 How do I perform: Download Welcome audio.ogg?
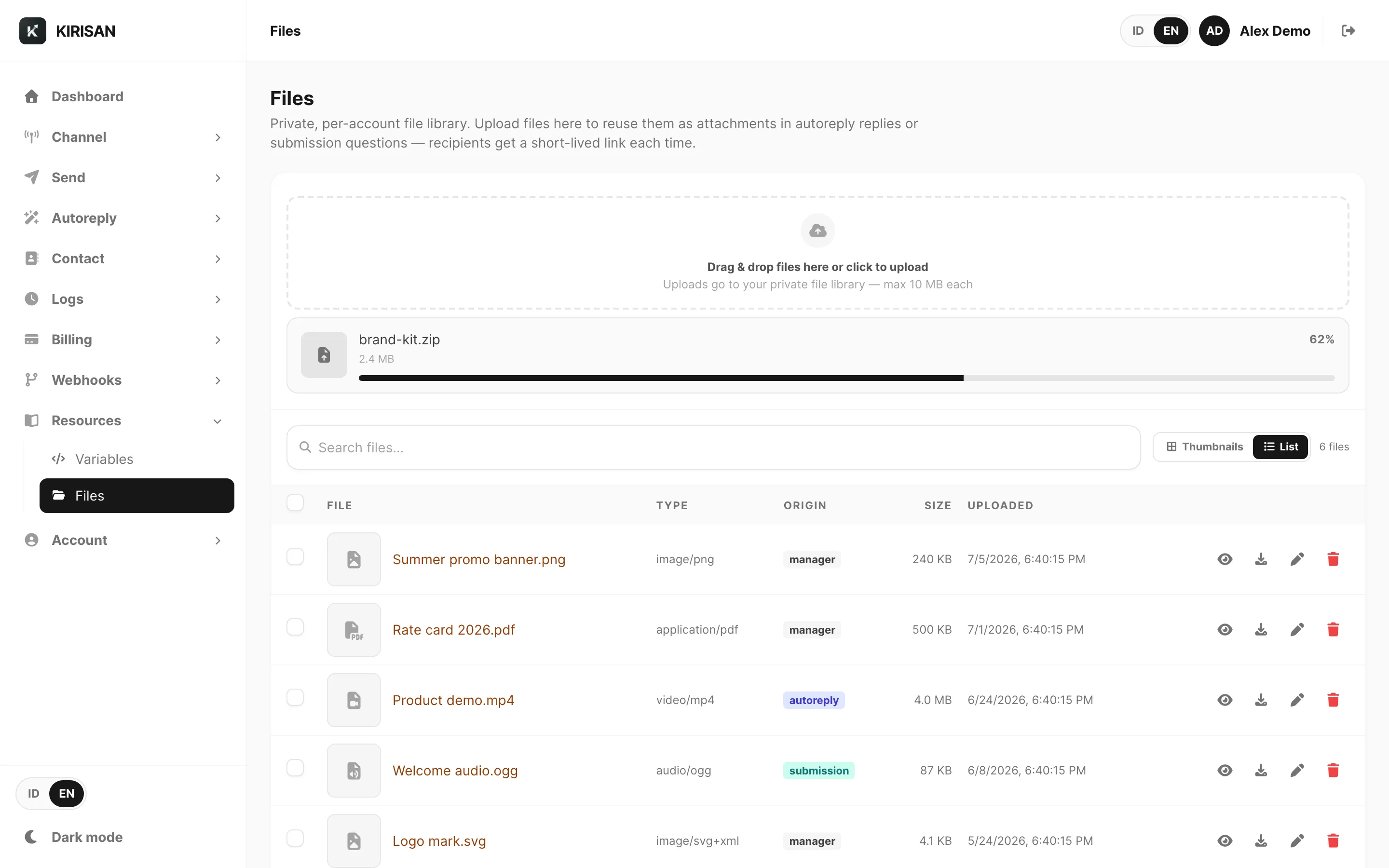tap(1261, 771)
